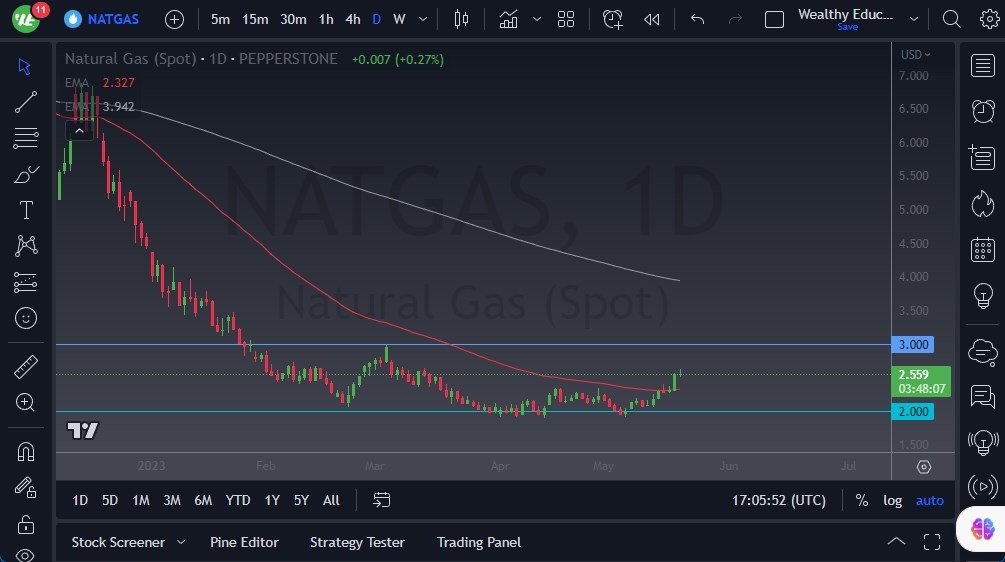Expand the timeframe dropdown arrow
The height and width of the screenshot is (562, 1005).
(423, 19)
